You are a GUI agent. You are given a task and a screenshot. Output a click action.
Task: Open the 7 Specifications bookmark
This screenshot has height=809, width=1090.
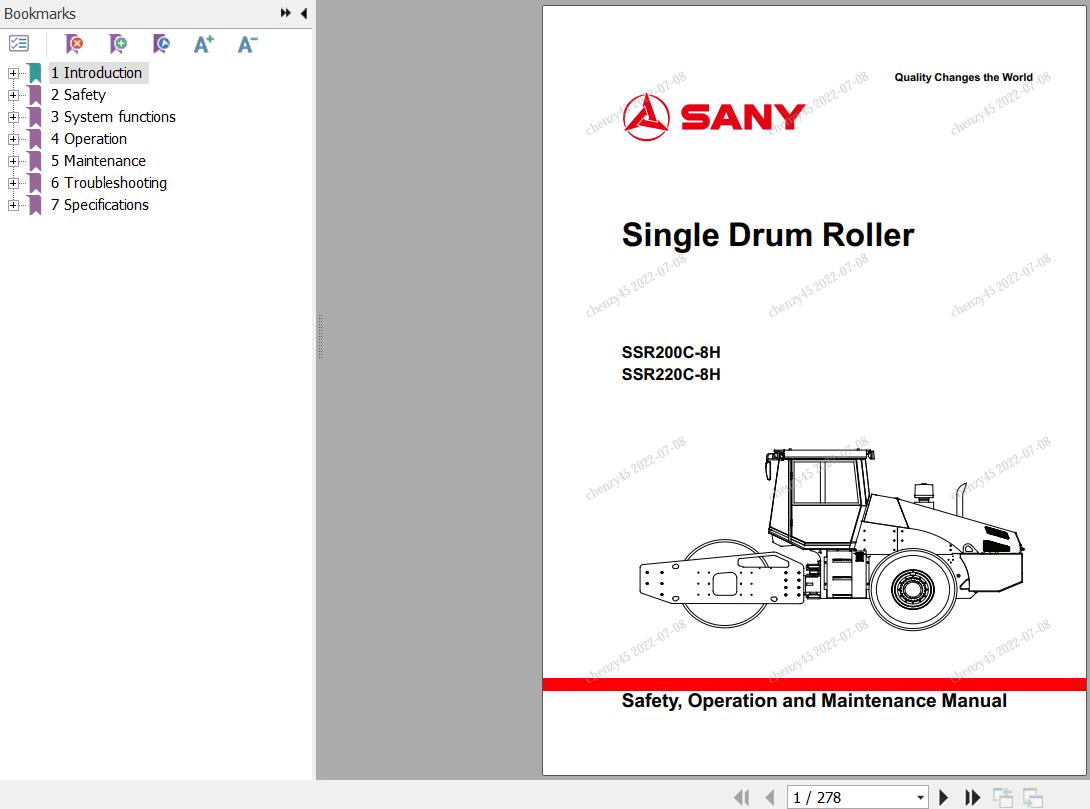(99, 205)
